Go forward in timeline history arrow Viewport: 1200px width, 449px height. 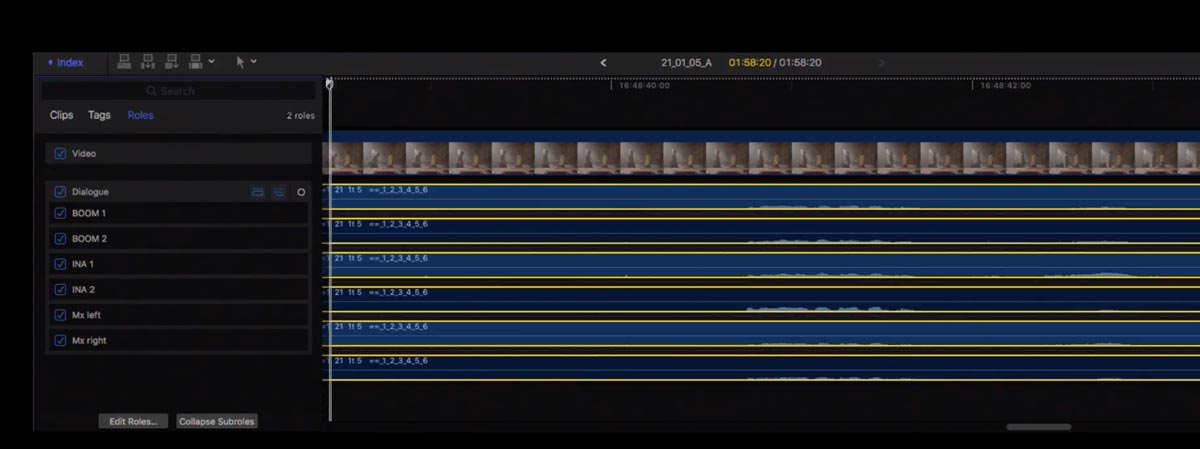[881, 62]
